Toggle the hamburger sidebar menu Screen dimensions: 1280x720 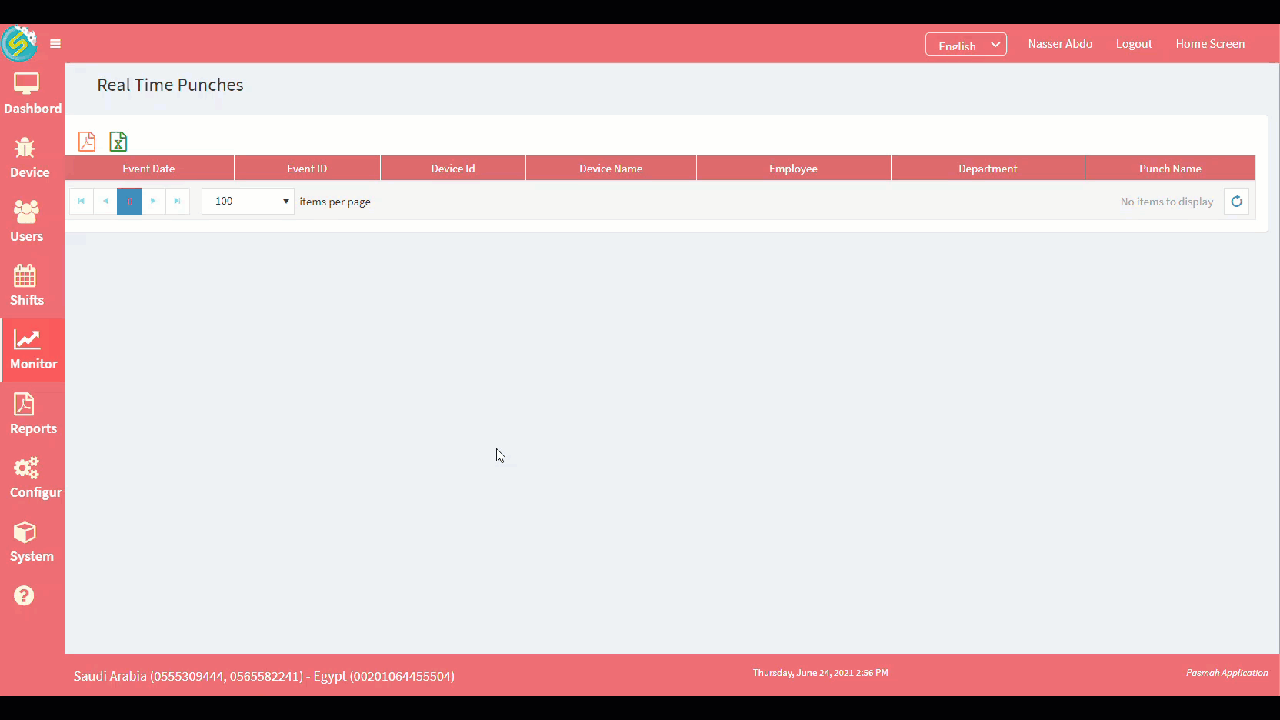56,44
